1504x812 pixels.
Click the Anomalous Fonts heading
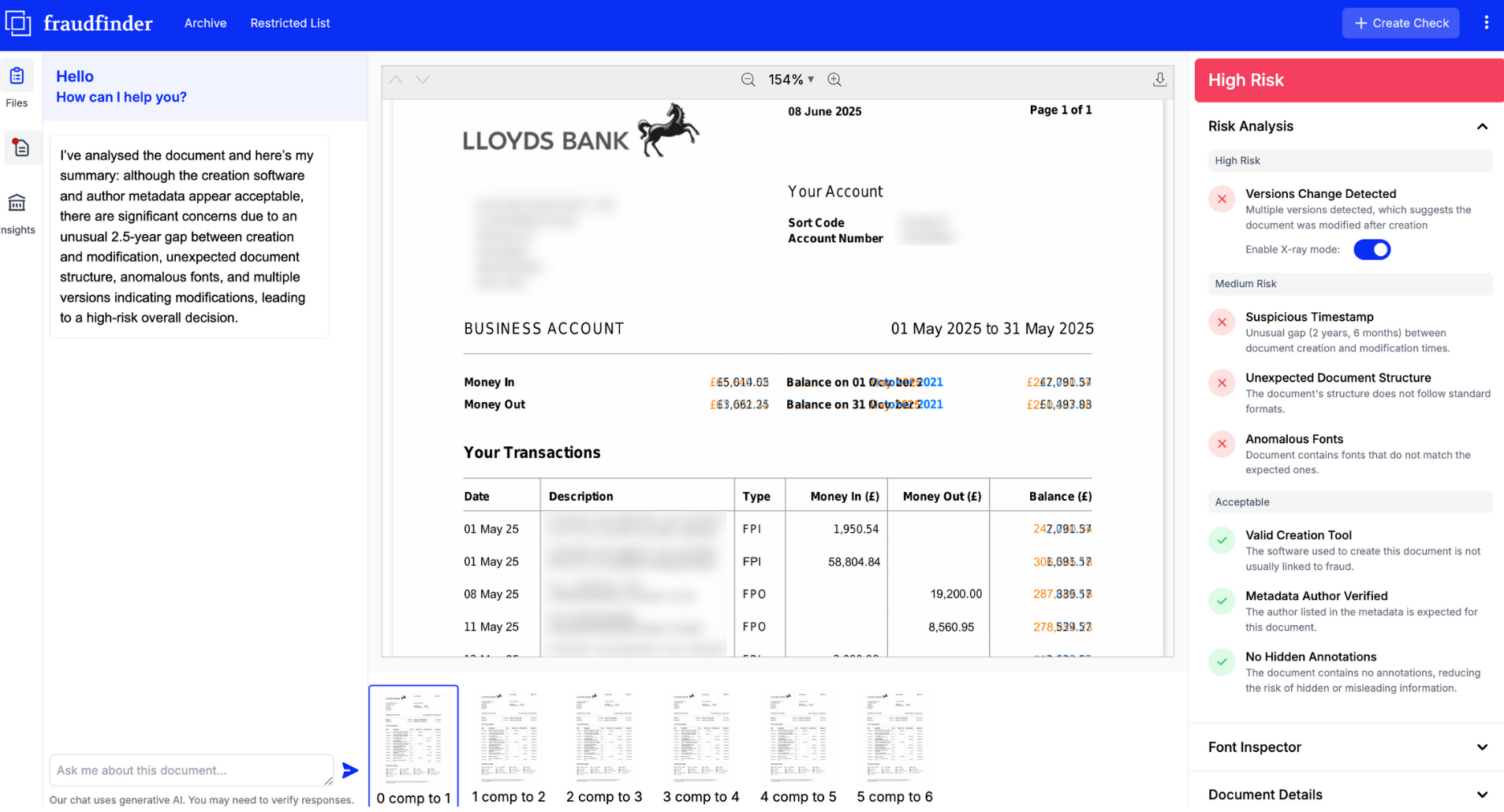[1294, 439]
